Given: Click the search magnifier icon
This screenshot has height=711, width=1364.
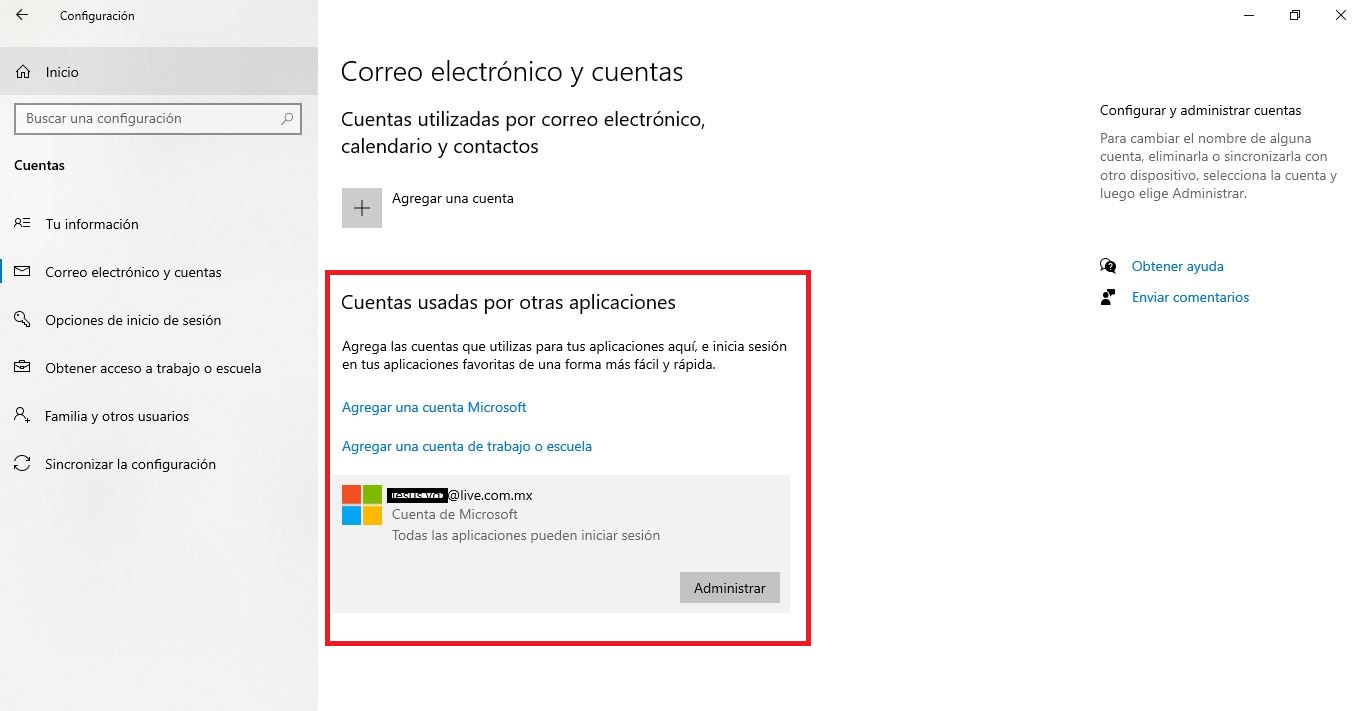Looking at the screenshot, I should [x=287, y=119].
